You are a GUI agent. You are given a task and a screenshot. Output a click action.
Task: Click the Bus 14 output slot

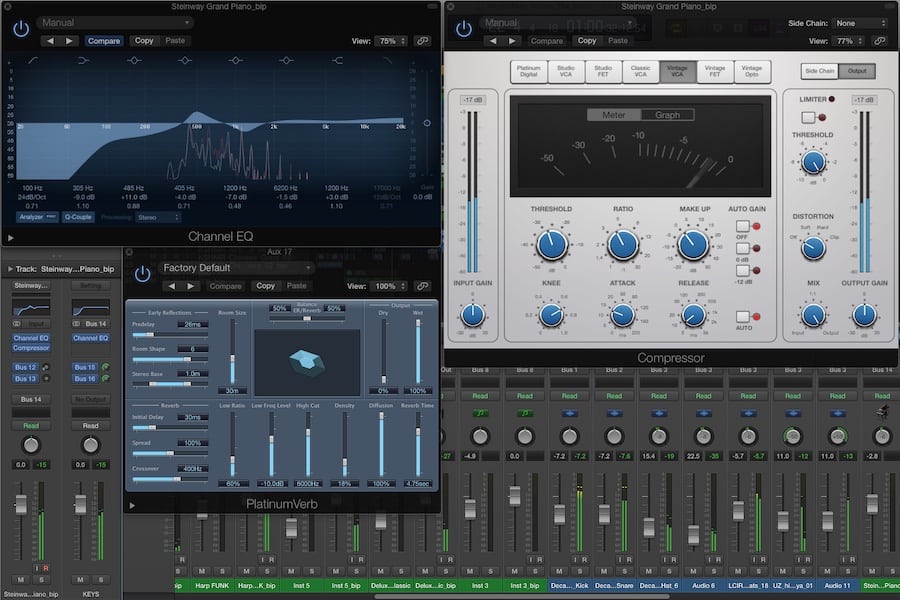31,399
